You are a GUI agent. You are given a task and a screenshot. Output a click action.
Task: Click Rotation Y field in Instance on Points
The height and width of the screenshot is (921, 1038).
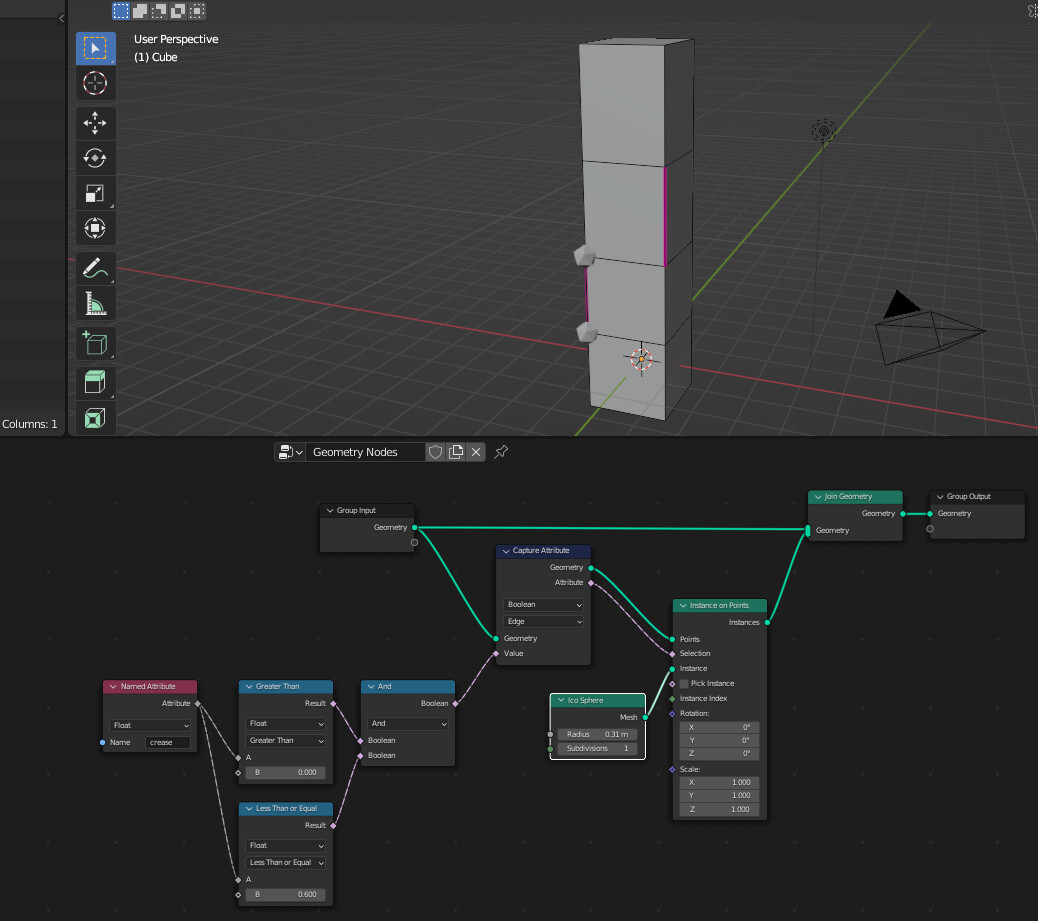pyautogui.click(x=720, y=740)
